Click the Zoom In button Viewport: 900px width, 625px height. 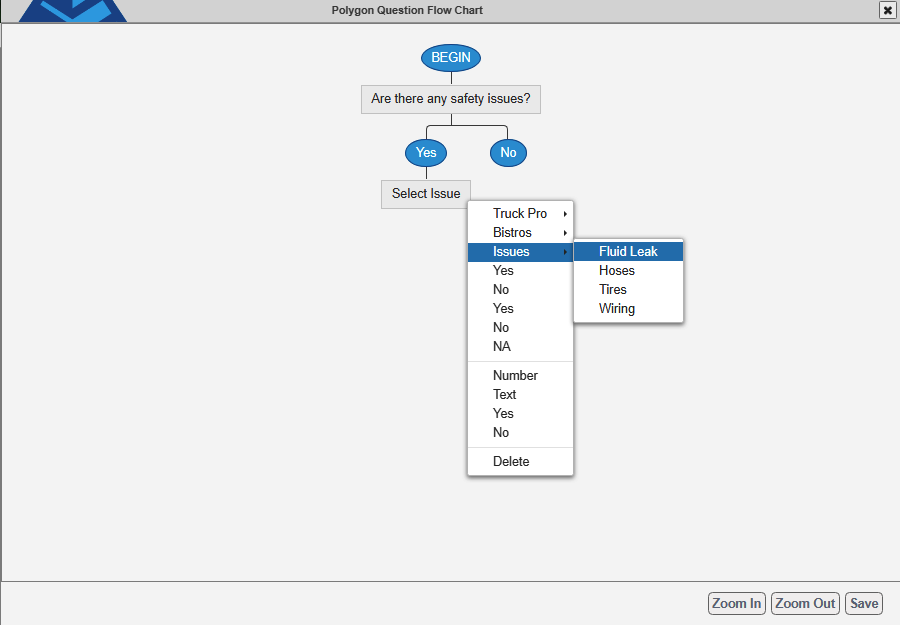click(x=736, y=604)
